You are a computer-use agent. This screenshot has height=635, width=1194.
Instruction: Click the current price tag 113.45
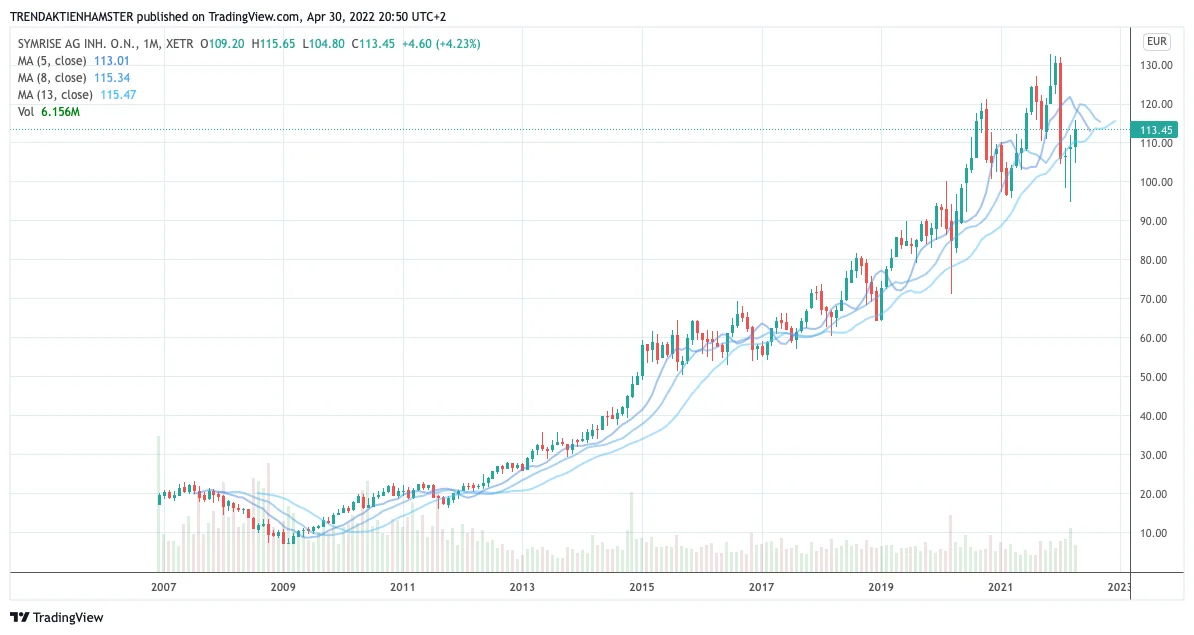1155,130
